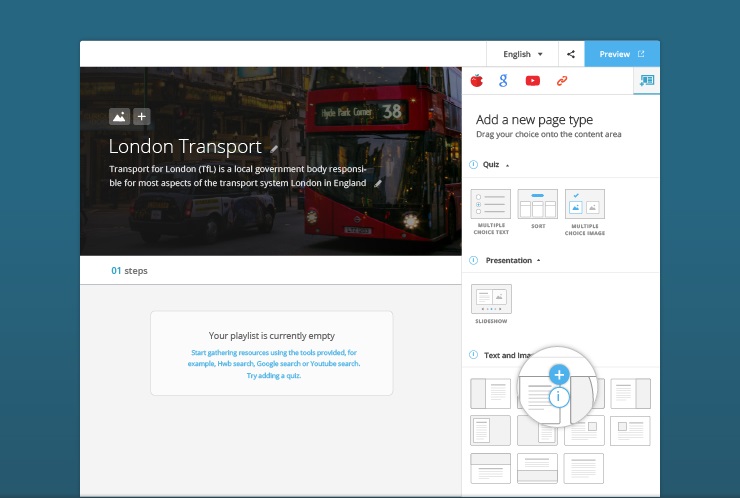Screen dimensions: 740x498
Task: Collapse the Presentation section
Action: 539,260
